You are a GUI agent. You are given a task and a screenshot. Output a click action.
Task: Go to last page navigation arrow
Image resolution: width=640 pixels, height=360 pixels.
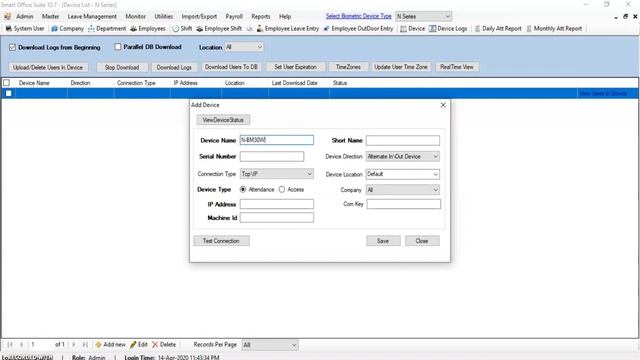click(x=85, y=344)
